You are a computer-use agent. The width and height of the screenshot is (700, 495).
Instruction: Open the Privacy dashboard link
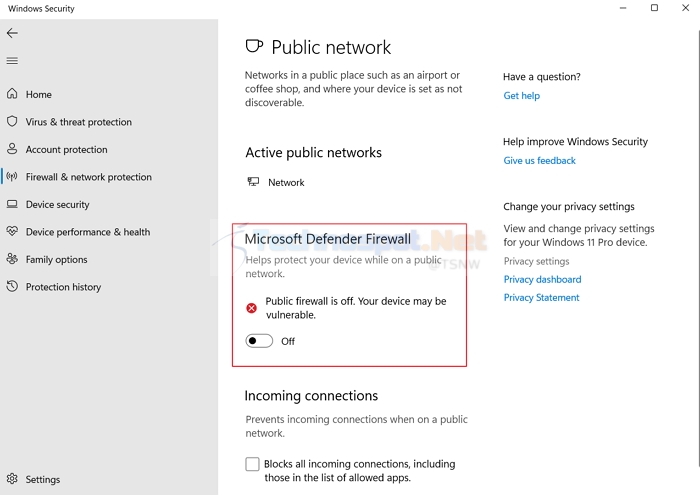coord(542,279)
